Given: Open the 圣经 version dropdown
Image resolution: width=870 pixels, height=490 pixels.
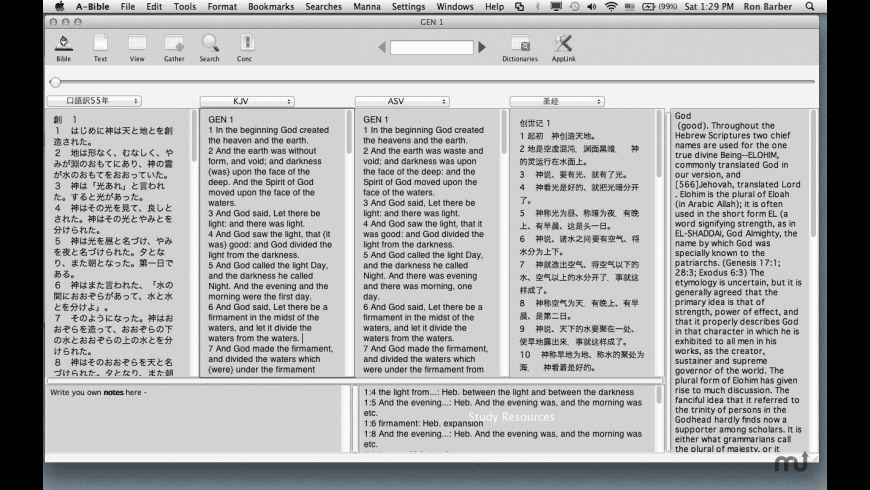Looking at the screenshot, I should [x=557, y=101].
